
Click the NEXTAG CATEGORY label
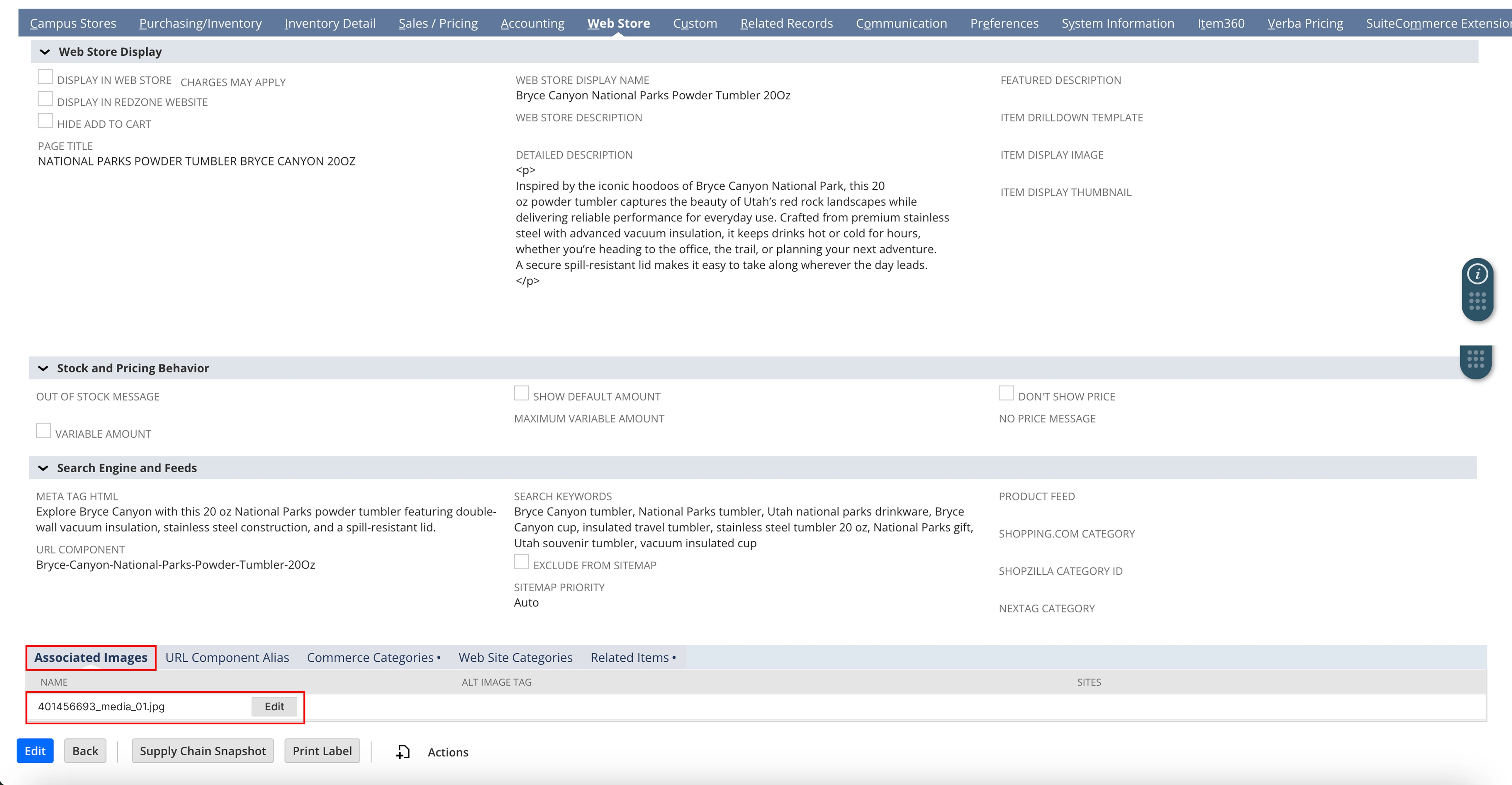[x=1047, y=608]
